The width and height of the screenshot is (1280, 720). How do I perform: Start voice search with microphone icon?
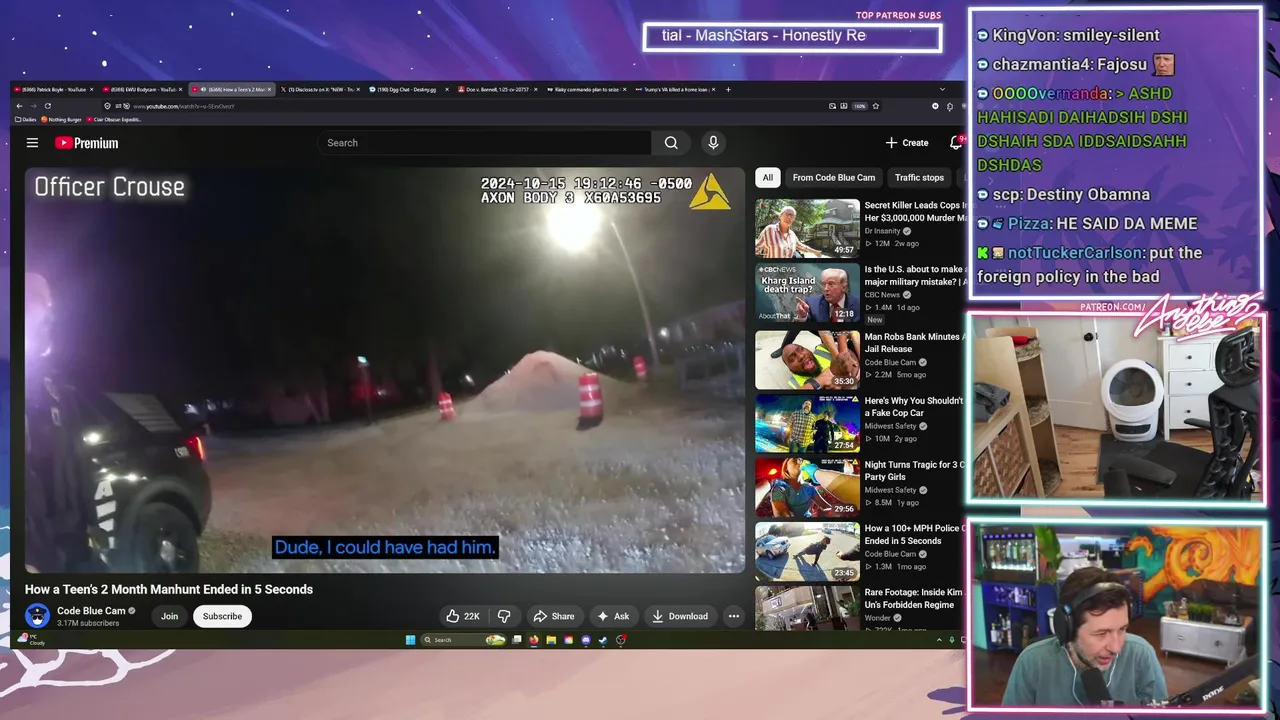pos(713,143)
